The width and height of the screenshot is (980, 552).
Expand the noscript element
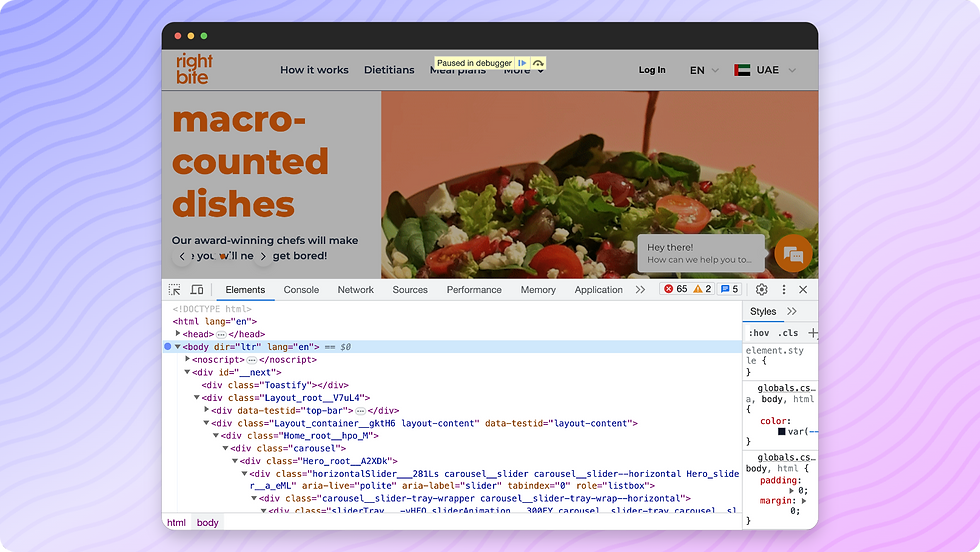click(x=188, y=359)
